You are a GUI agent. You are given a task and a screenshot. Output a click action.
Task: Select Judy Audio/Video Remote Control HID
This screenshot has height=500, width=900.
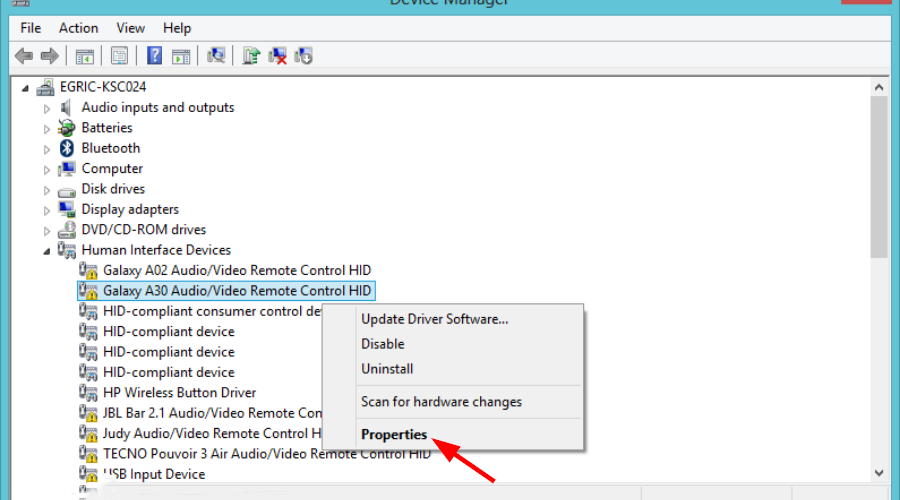(212, 433)
